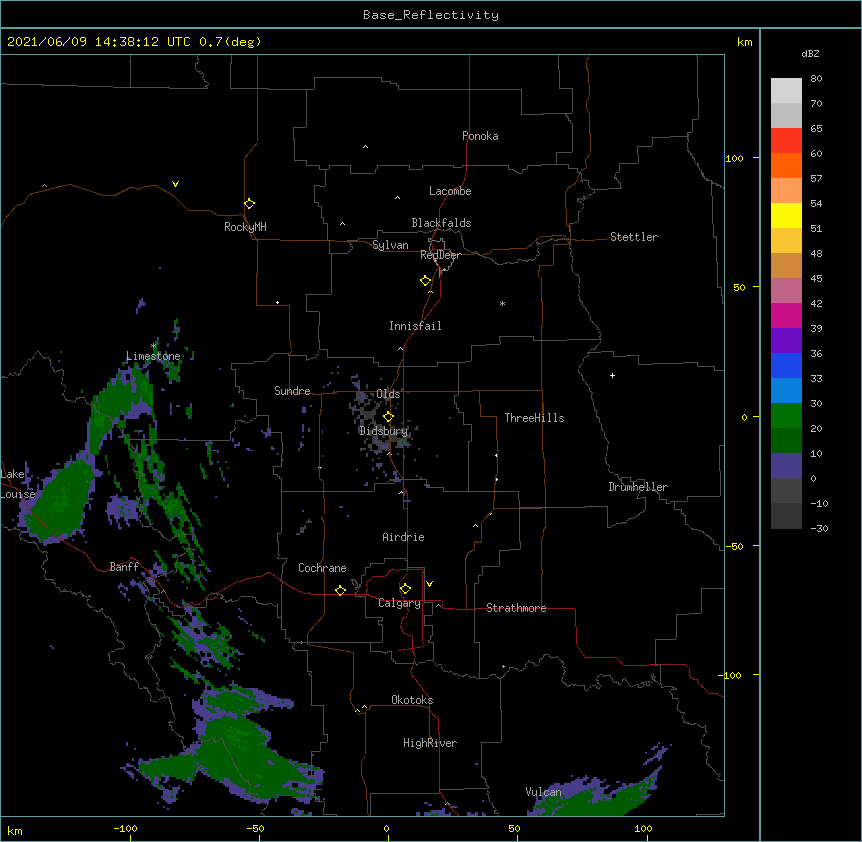
Task: Click the Lacombe town label
Action: coord(450,191)
